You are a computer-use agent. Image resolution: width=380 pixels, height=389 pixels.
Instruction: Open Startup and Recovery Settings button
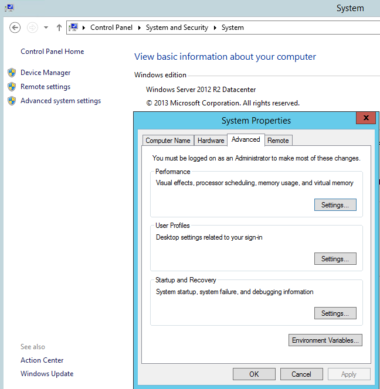335,313
